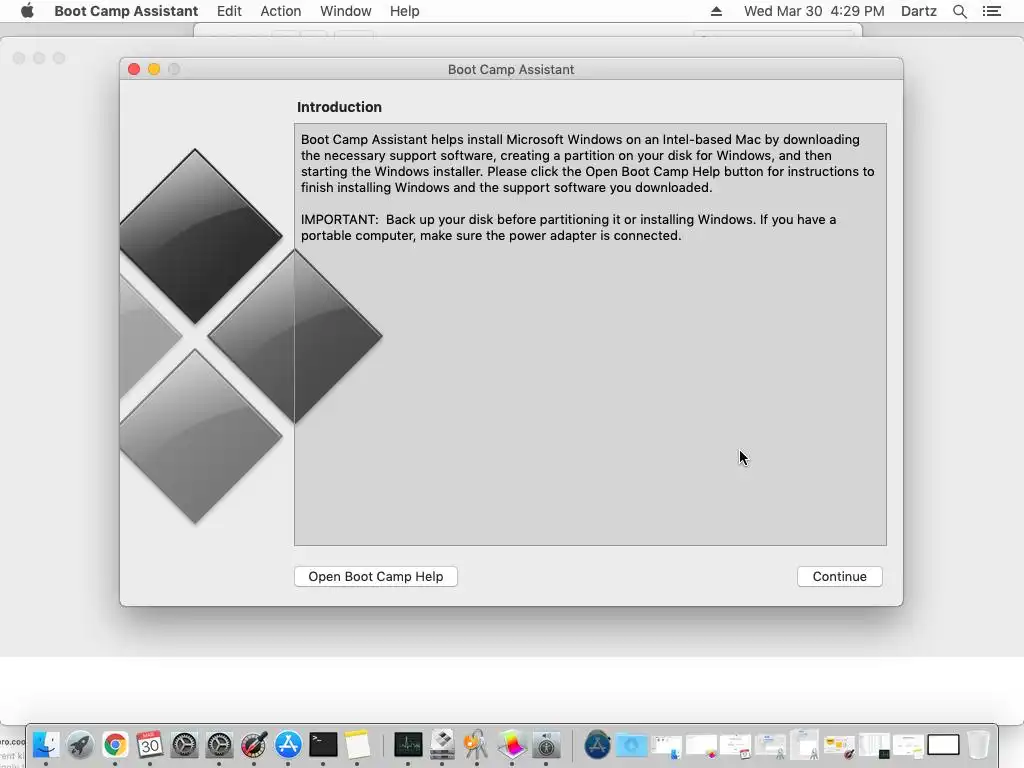Click the Boot Camp Assistant window title
This screenshot has width=1024, height=768.
coord(511,69)
